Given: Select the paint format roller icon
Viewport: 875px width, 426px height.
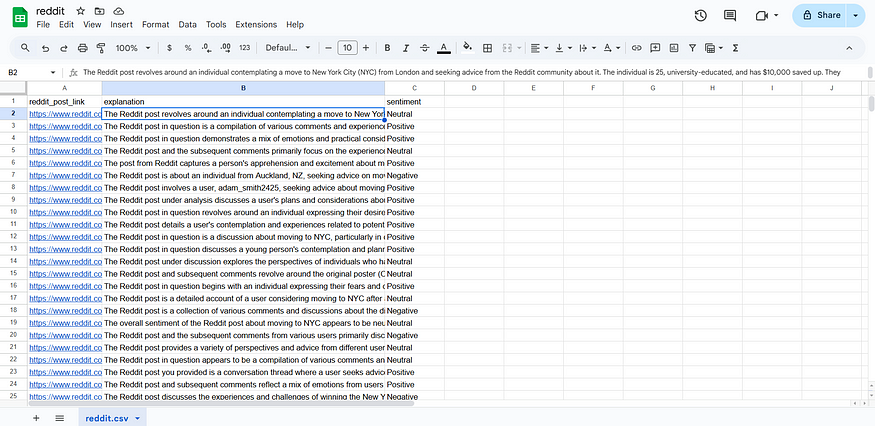Looking at the screenshot, I should 101,48.
